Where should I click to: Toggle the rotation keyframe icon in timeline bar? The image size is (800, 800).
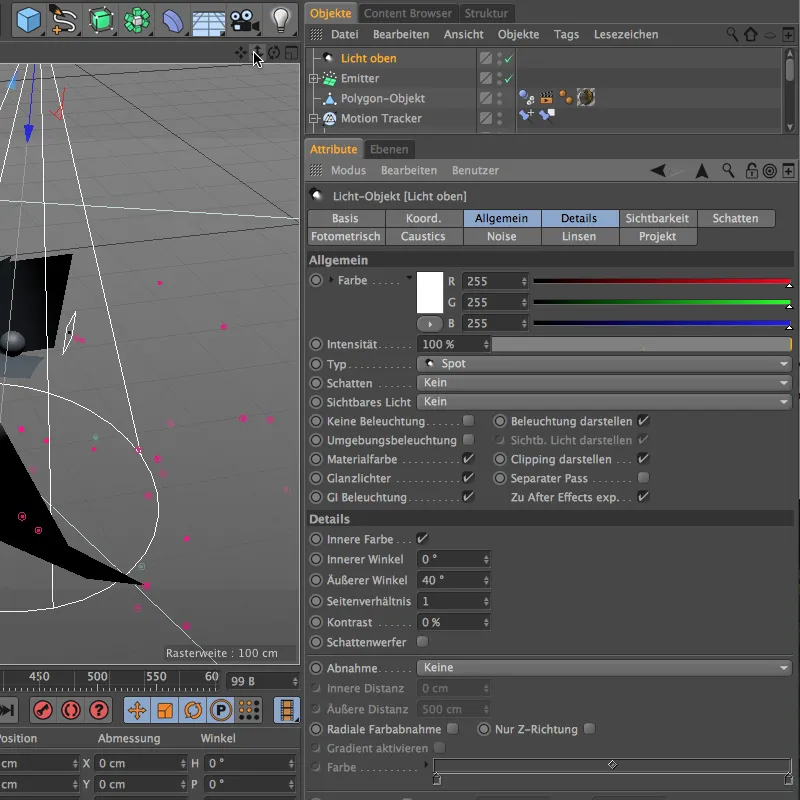[193, 710]
